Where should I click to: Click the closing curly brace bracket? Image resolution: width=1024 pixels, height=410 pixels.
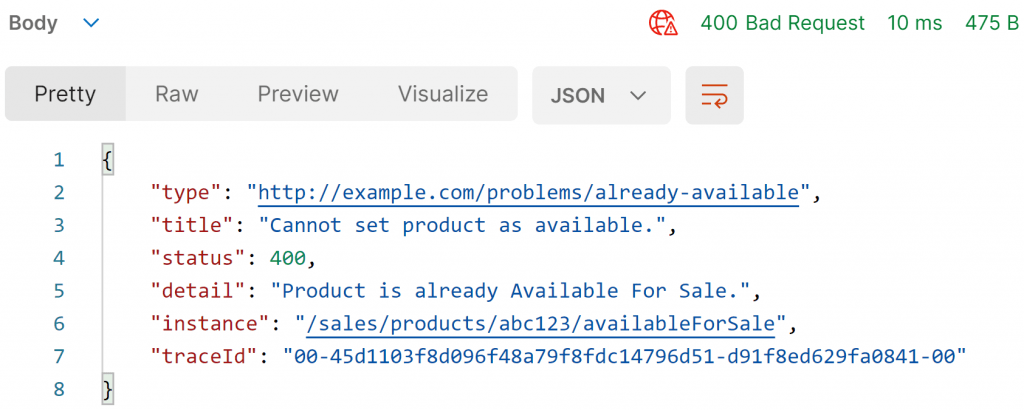click(108, 390)
